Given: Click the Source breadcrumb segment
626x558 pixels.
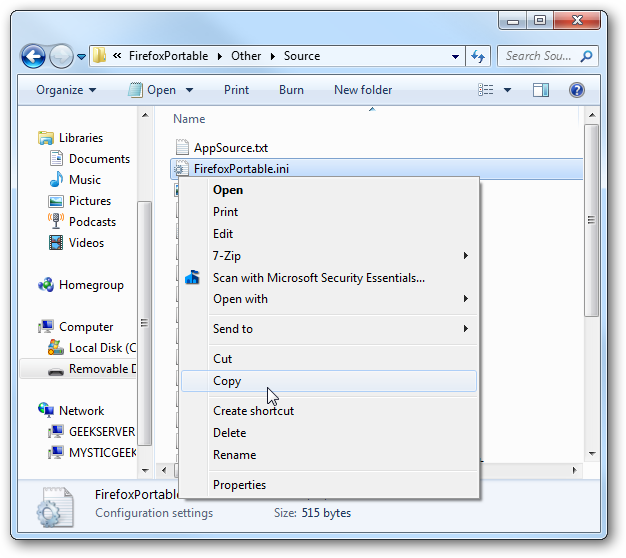Looking at the screenshot, I should pyautogui.click(x=302, y=56).
